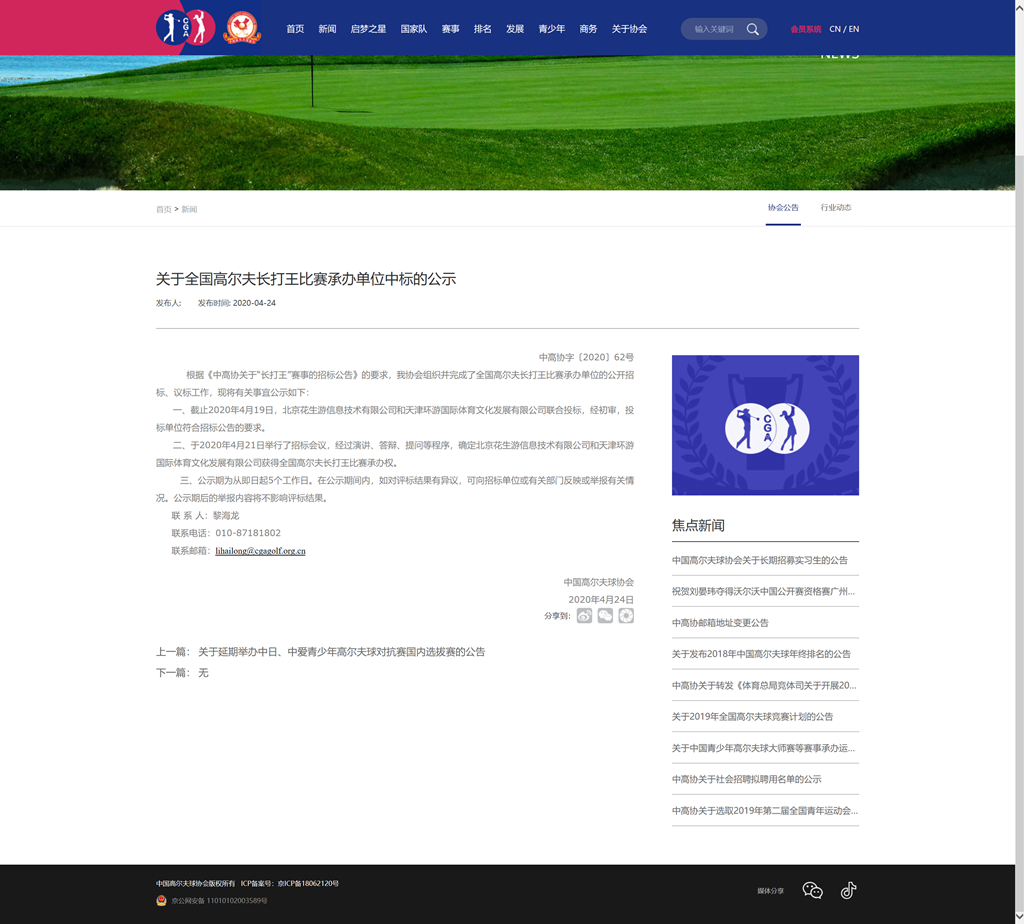Open the footer WeChat media icon

[813, 891]
